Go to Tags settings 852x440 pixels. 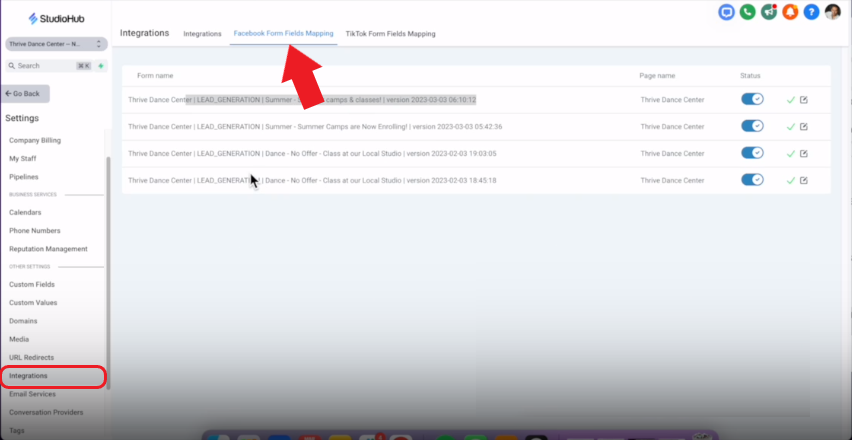point(17,431)
